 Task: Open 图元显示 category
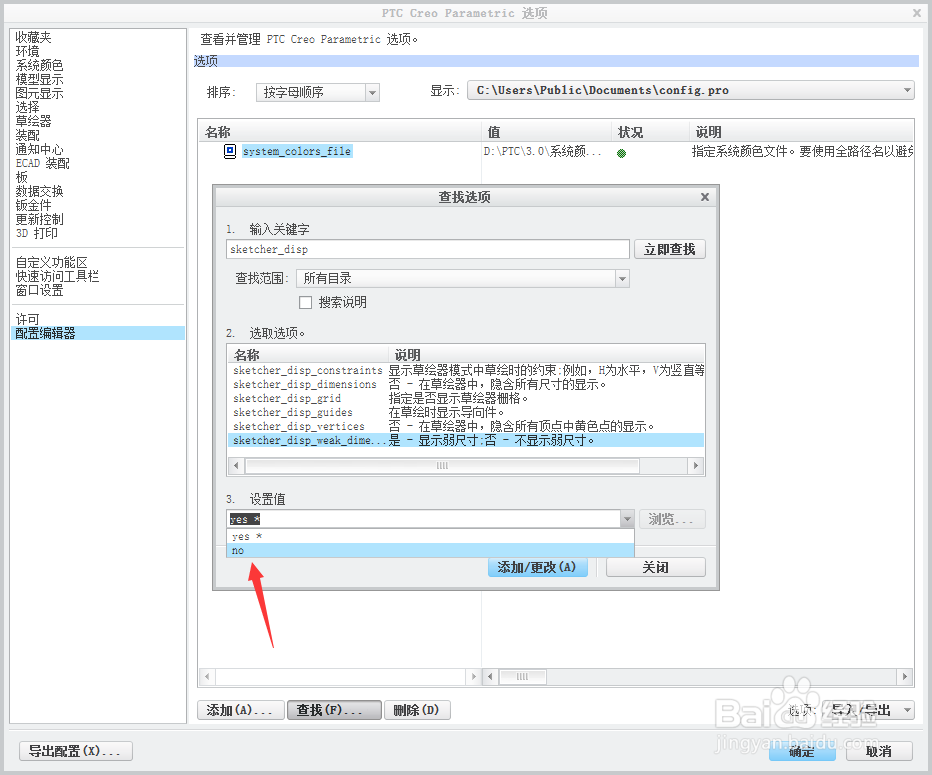39,93
